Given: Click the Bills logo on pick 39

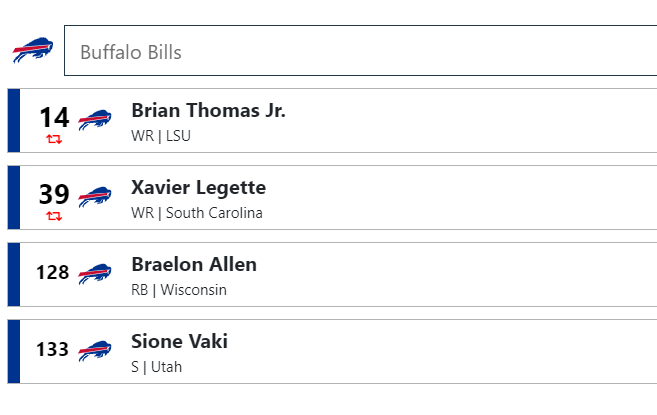Looking at the screenshot, I should (x=95, y=197).
